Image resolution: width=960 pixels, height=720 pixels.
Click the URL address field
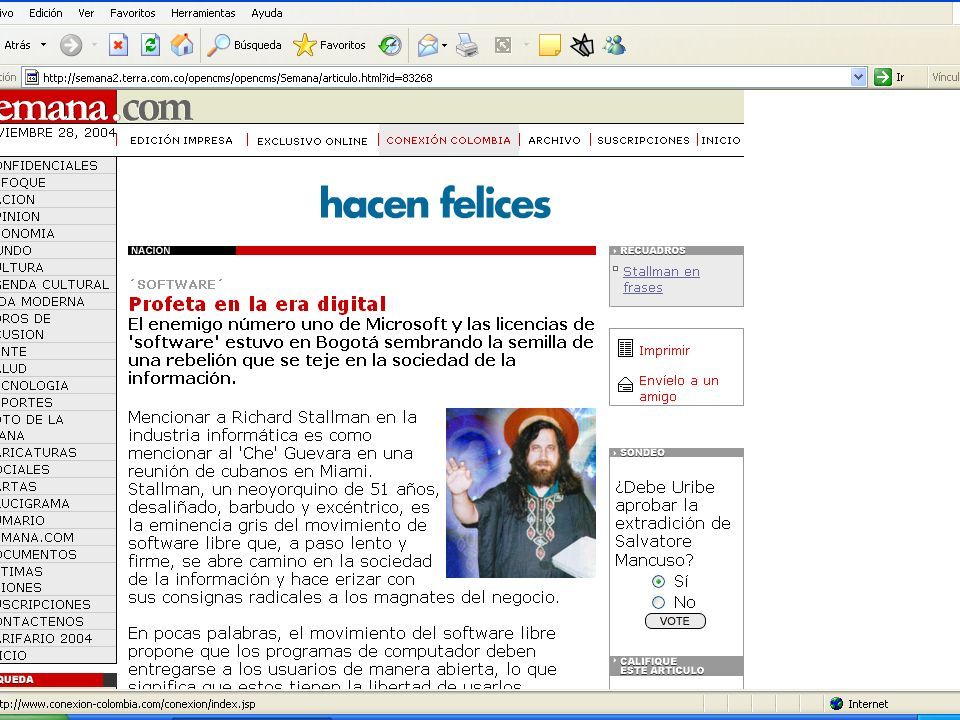click(x=445, y=78)
